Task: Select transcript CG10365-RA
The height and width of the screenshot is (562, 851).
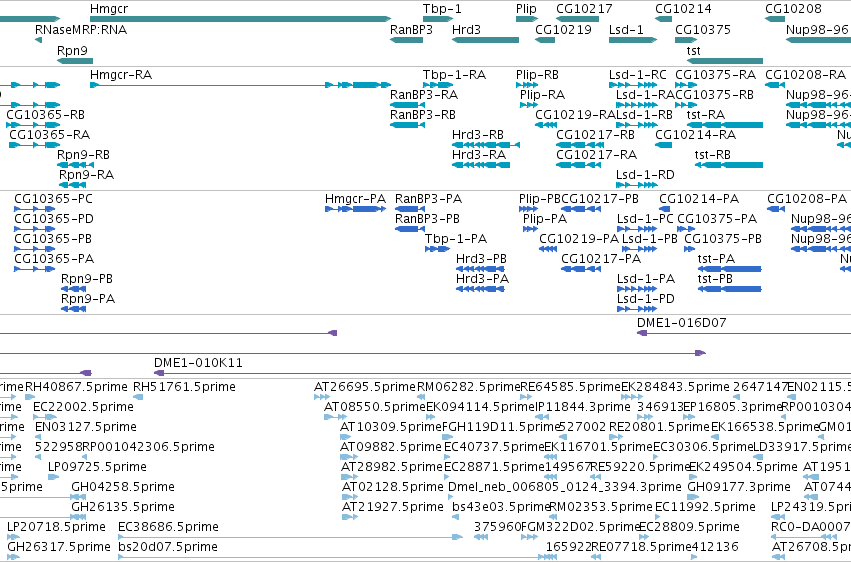Action: pyautogui.click(x=35, y=145)
